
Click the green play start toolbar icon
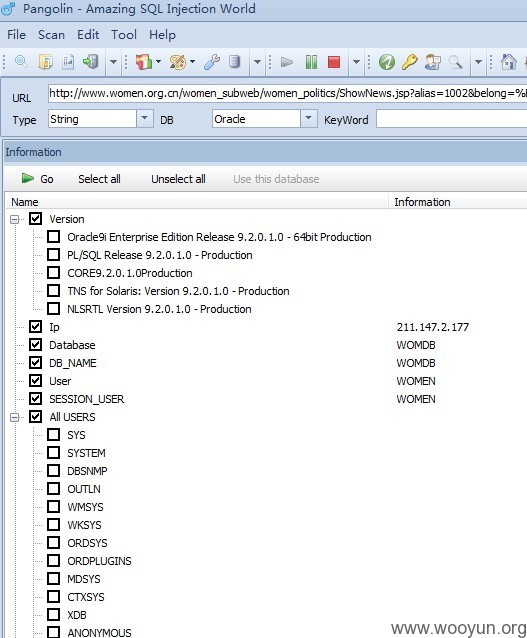click(x=287, y=62)
